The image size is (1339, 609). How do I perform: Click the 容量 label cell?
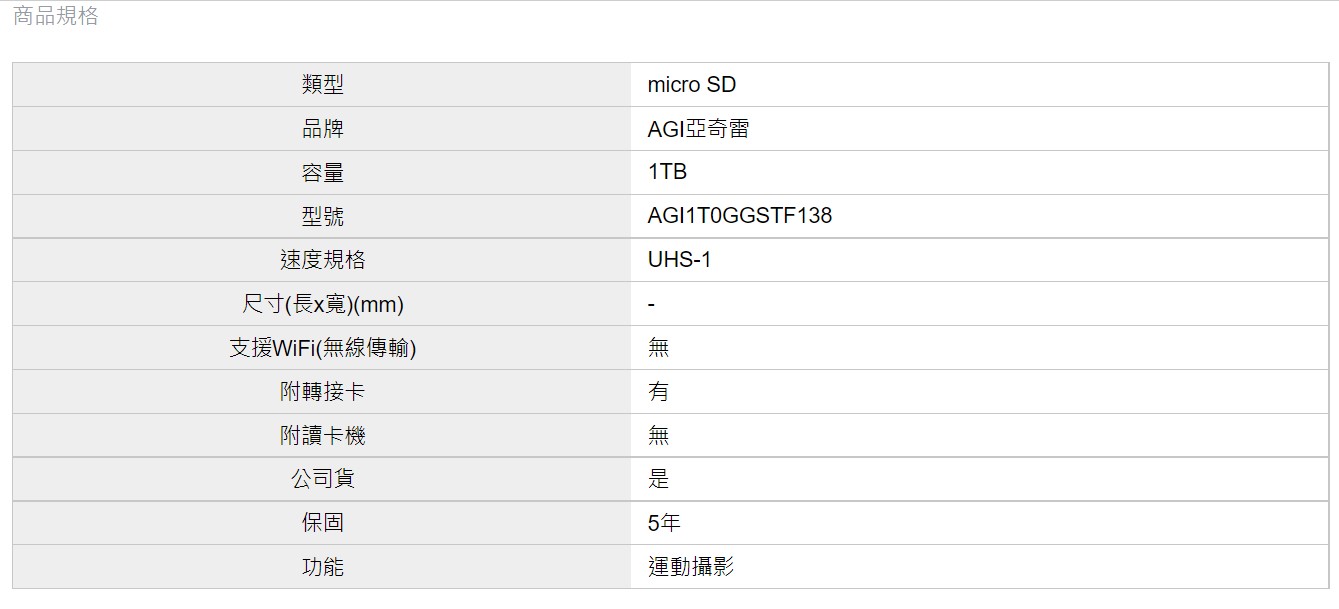322,173
